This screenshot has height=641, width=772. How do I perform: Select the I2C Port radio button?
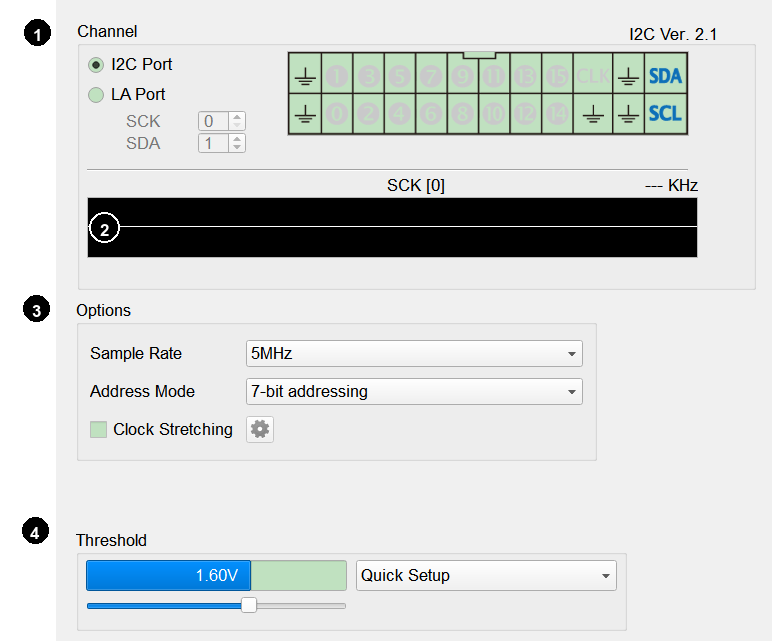96,65
